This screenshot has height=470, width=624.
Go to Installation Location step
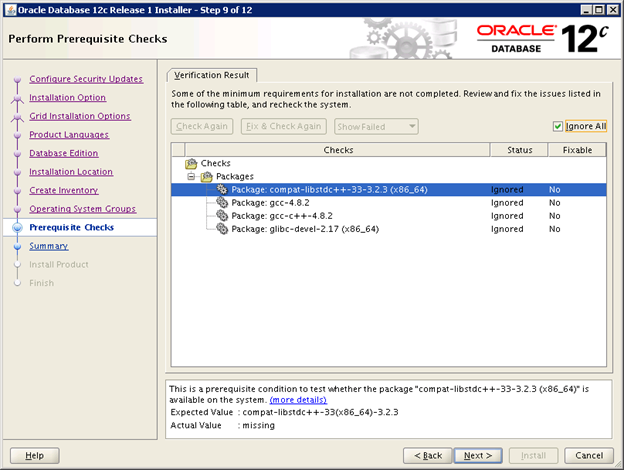(x=71, y=172)
